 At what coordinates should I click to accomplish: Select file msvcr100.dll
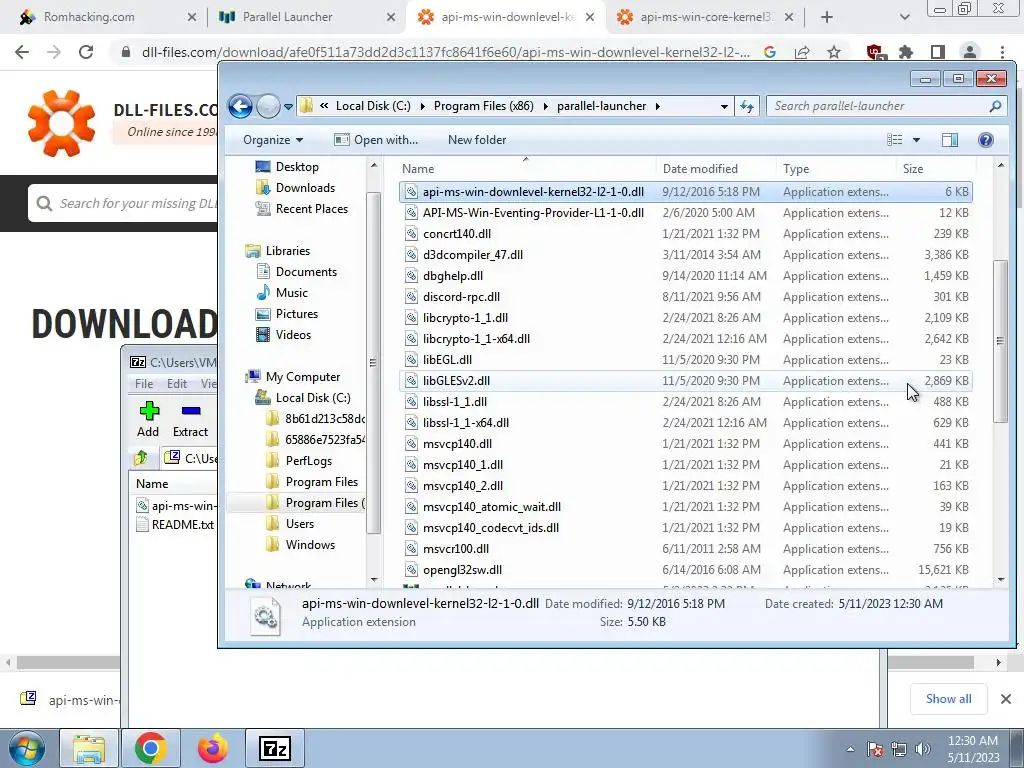point(686,549)
